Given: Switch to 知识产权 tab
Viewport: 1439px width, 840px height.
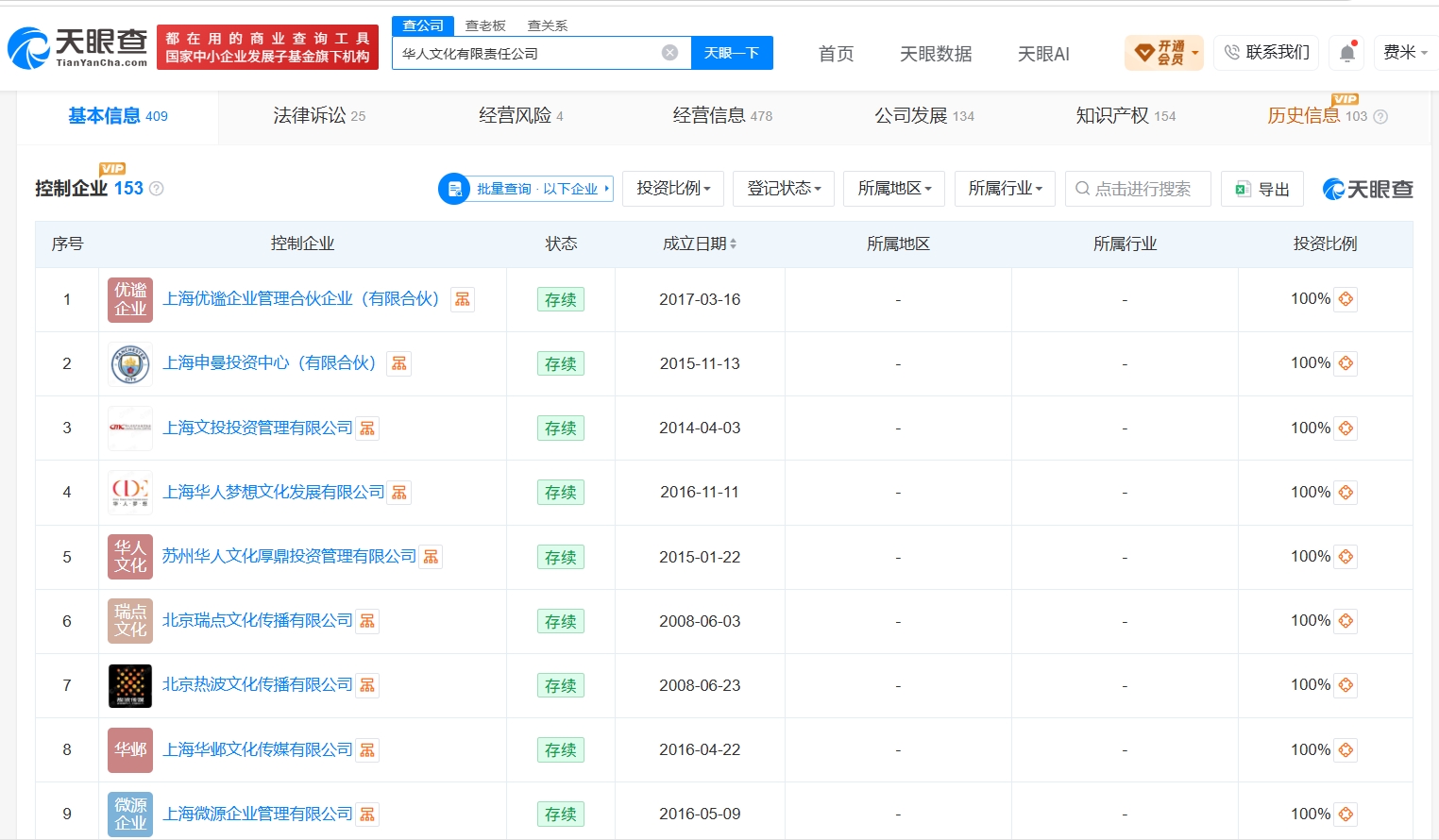Looking at the screenshot, I should pos(1126,116).
